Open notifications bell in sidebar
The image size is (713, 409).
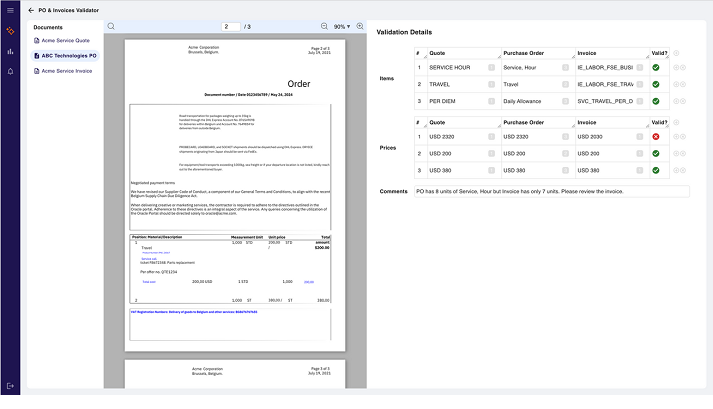[x=10, y=71]
